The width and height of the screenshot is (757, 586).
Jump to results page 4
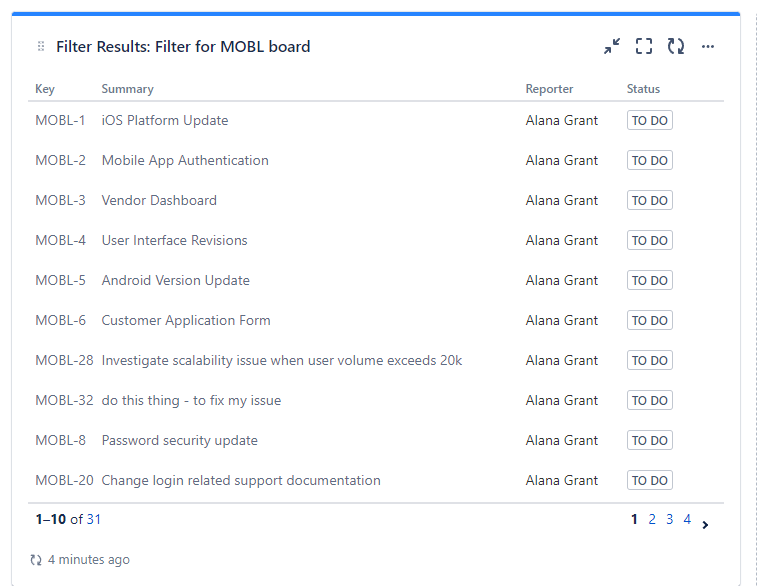(687, 519)
